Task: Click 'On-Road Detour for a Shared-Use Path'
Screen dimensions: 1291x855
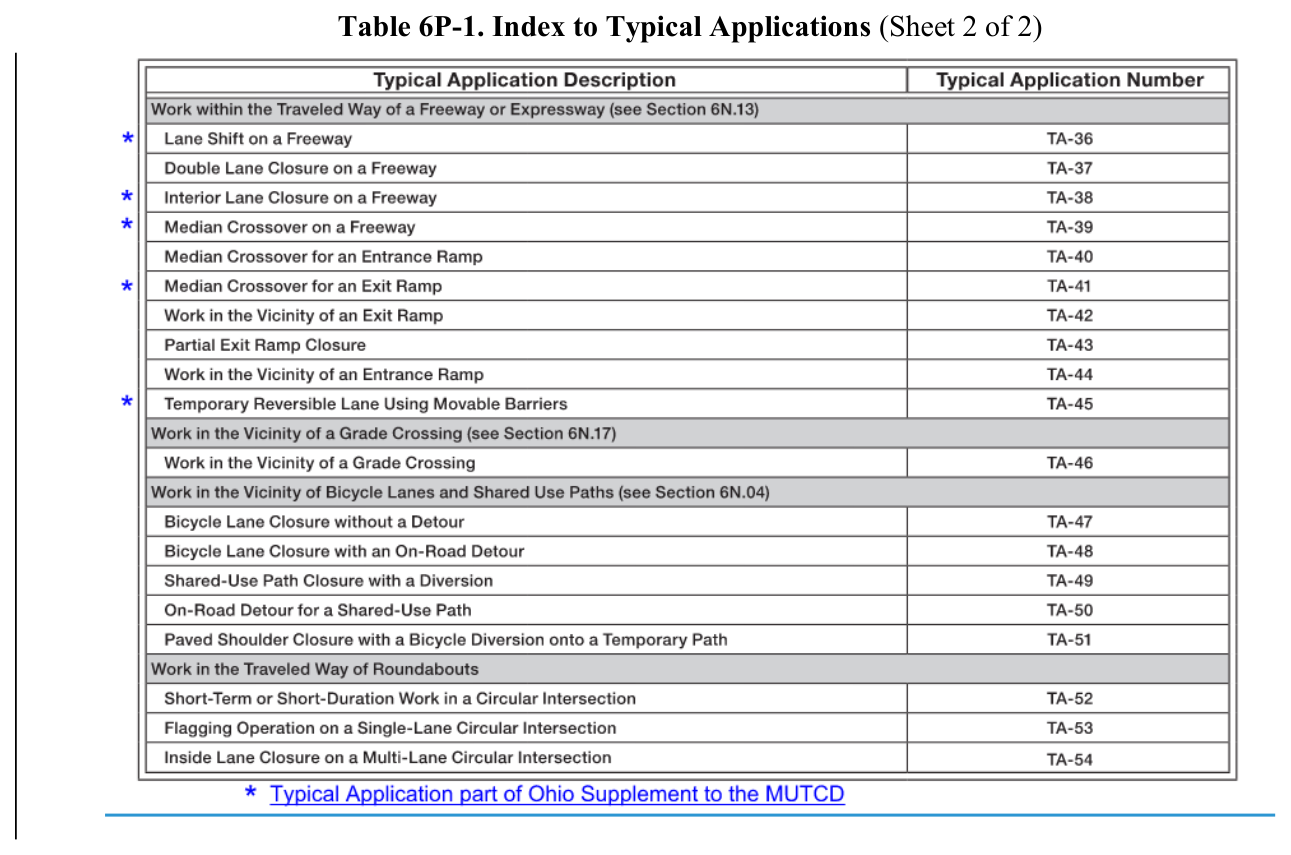Action: click(317, 610)
